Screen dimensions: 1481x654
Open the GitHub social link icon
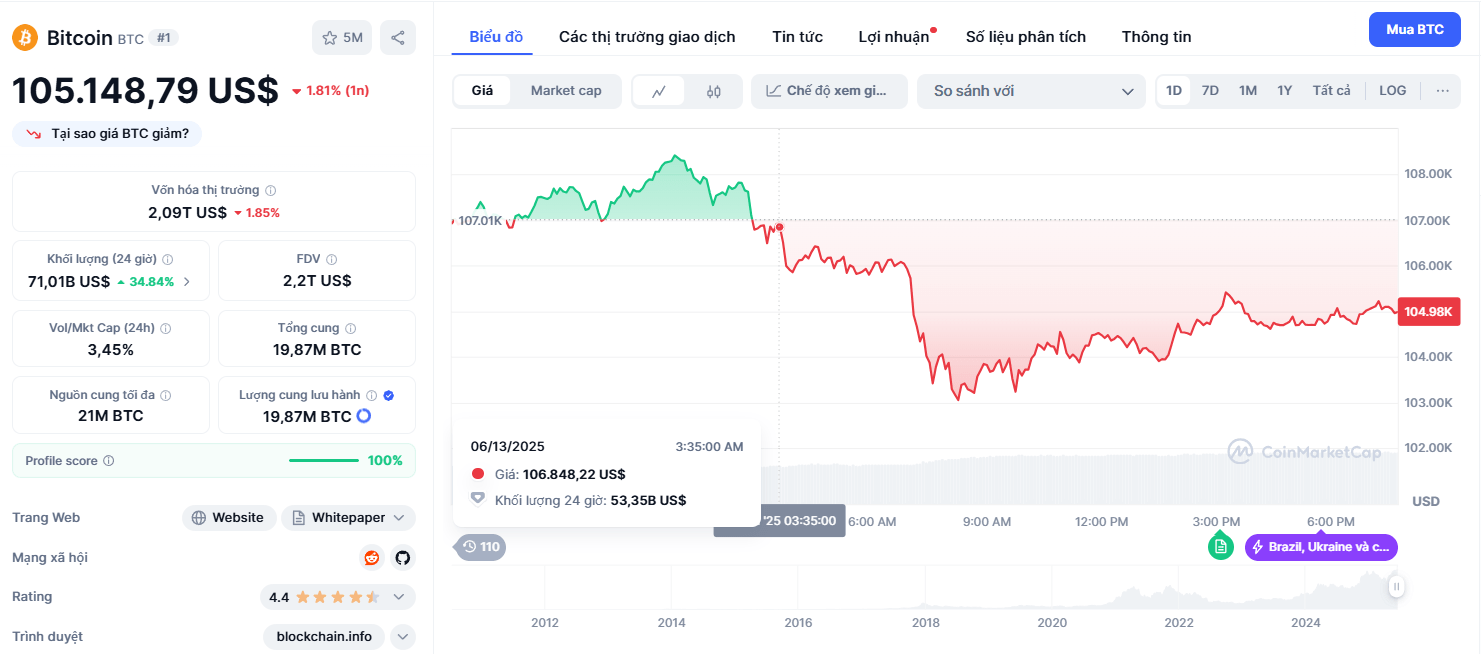coord(402,557)
